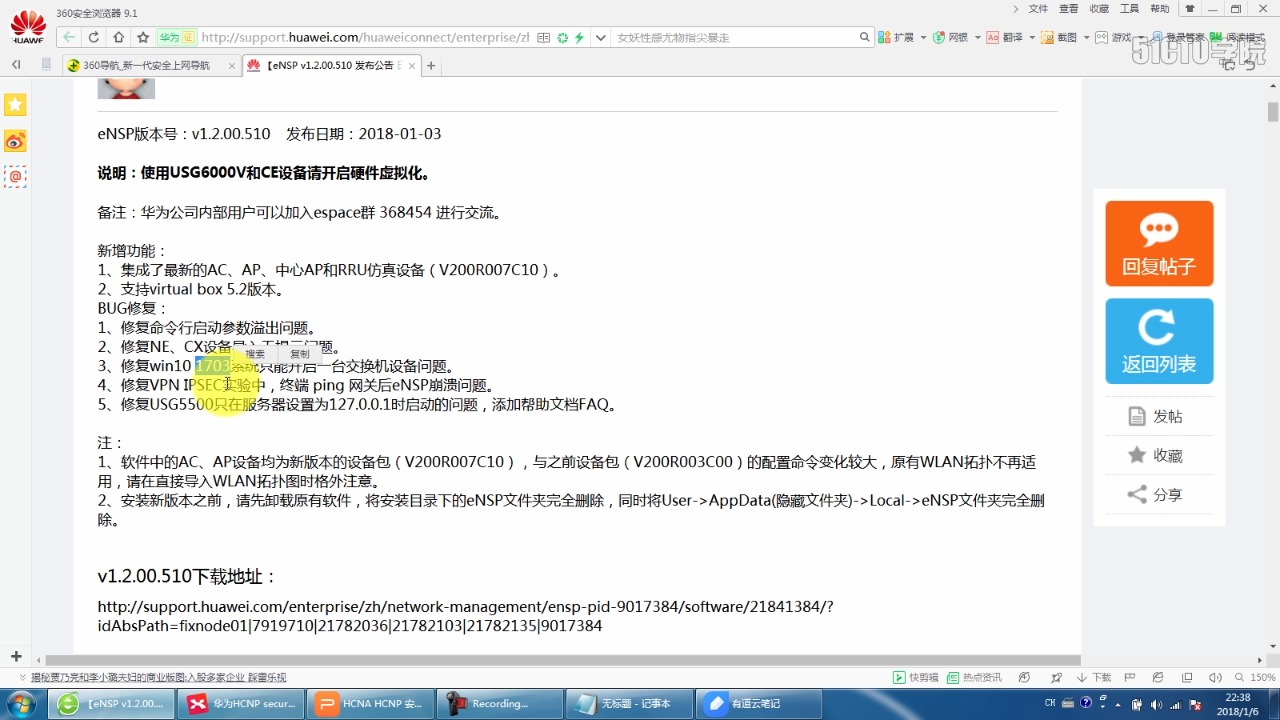This screenshot has width=1280, height=720.
Task: Click the horizontal scrollbar thumb
Action: [x=563, y=660]
